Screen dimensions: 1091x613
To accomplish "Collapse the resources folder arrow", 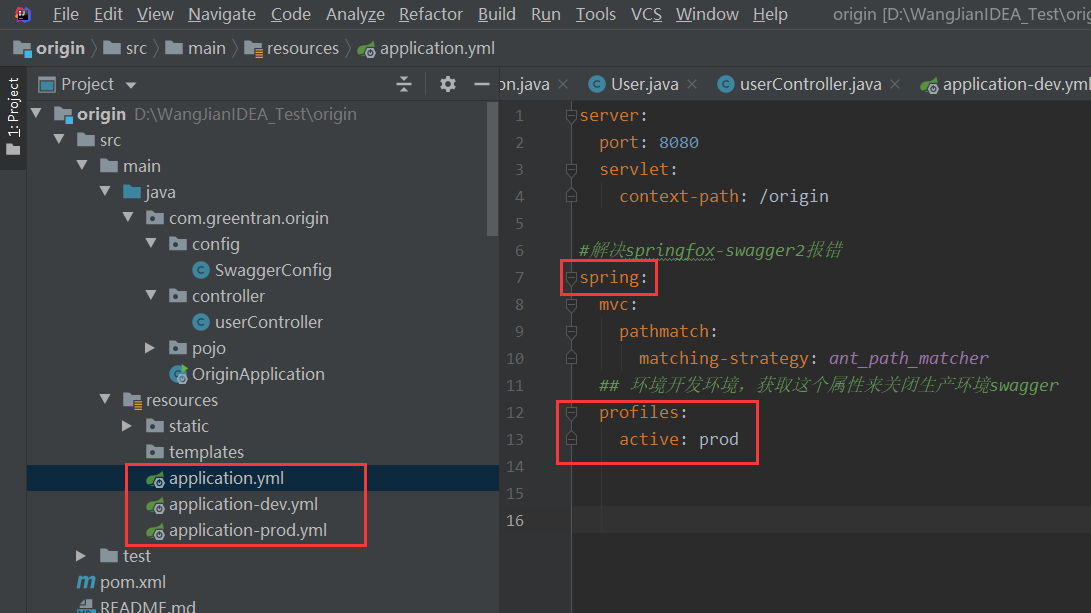I will 106,399.
